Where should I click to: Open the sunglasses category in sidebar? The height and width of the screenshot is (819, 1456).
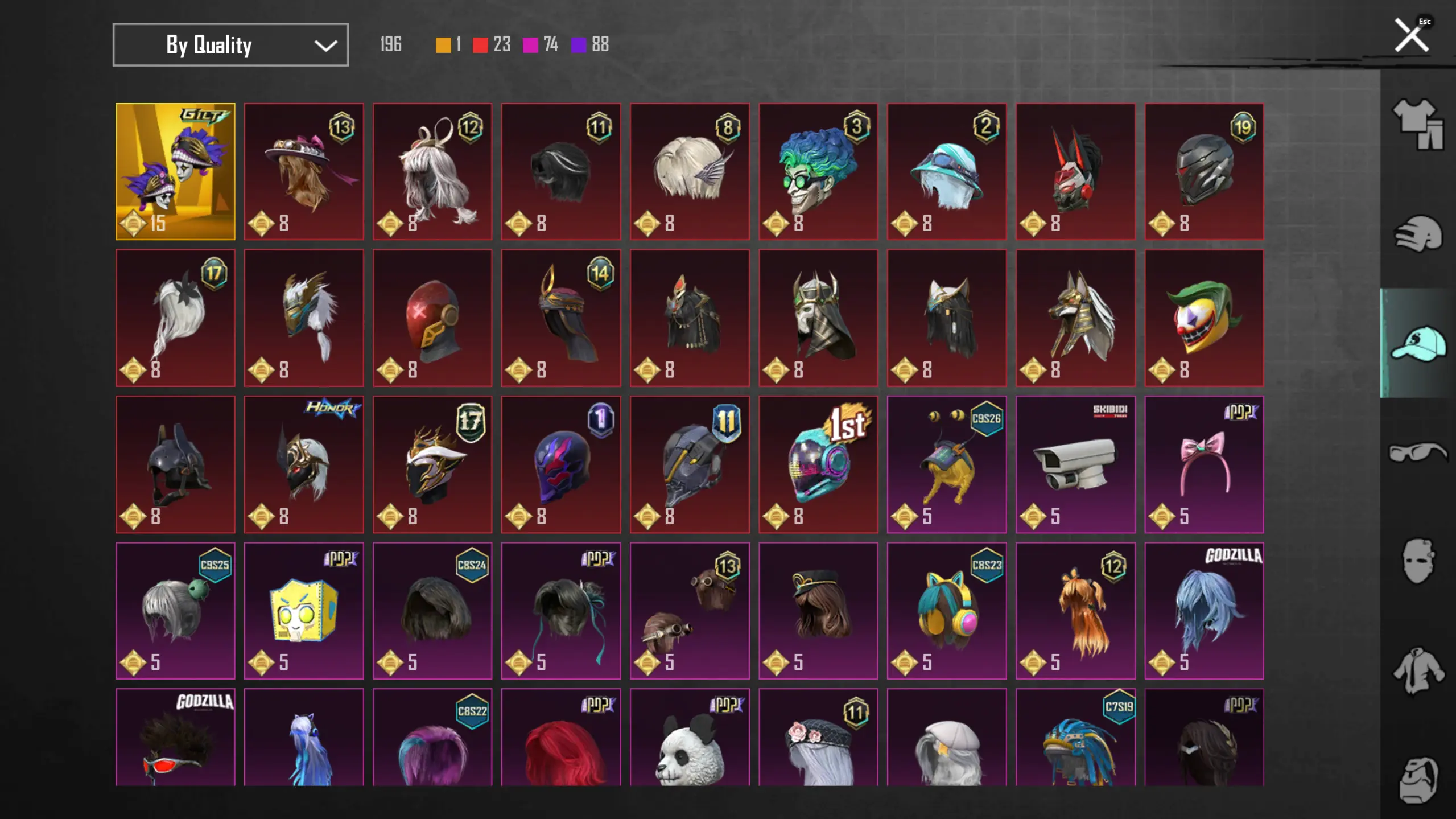[1417, 452]
